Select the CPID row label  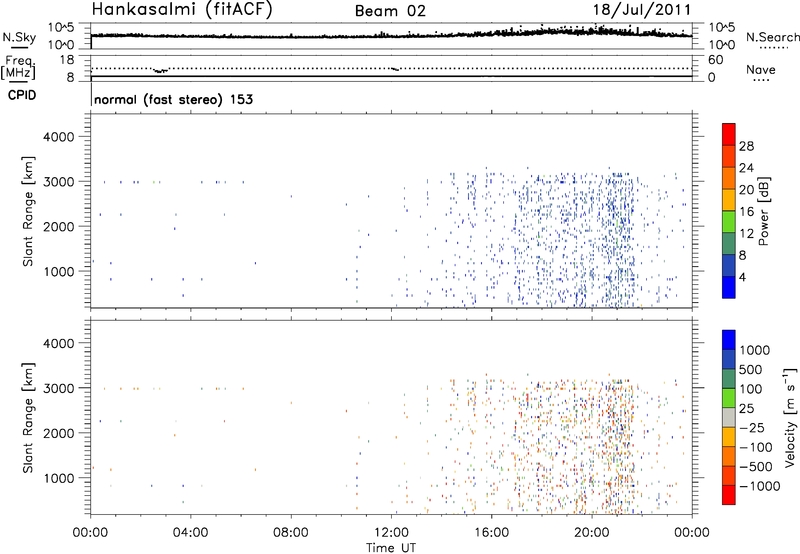(x=22, y=95)
